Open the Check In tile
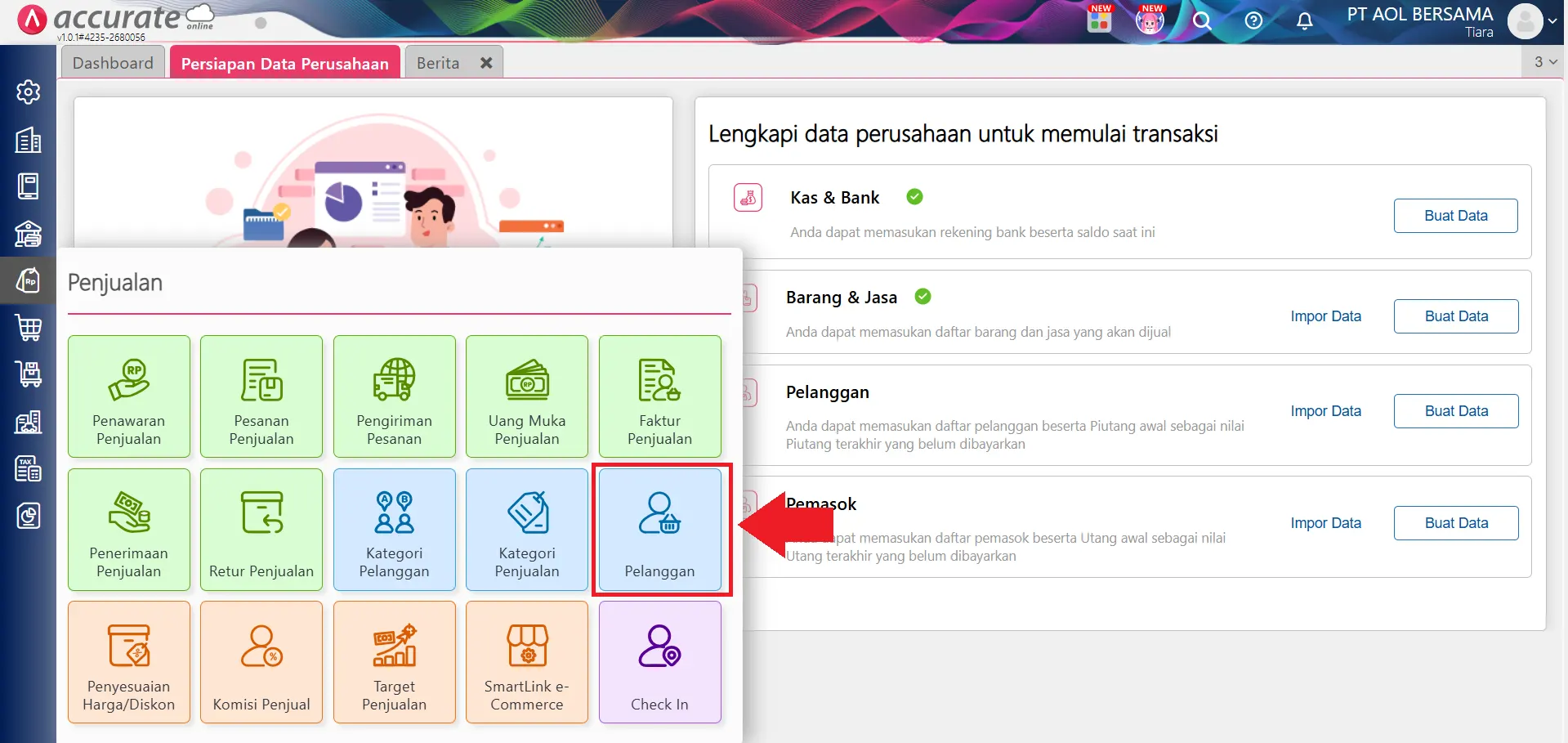Screen dimensions: 1568x743 (660, 662)
